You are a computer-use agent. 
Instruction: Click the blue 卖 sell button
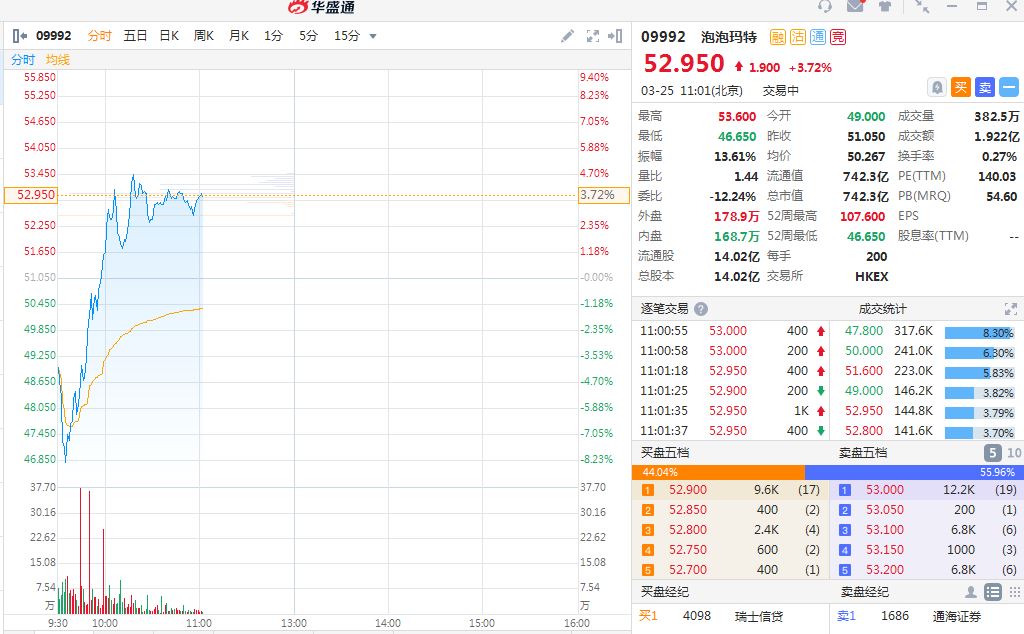click(985, 87)
